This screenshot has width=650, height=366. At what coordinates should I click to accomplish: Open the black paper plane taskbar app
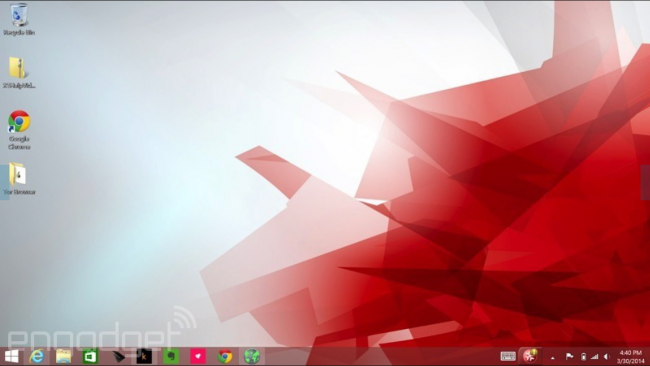118,356
